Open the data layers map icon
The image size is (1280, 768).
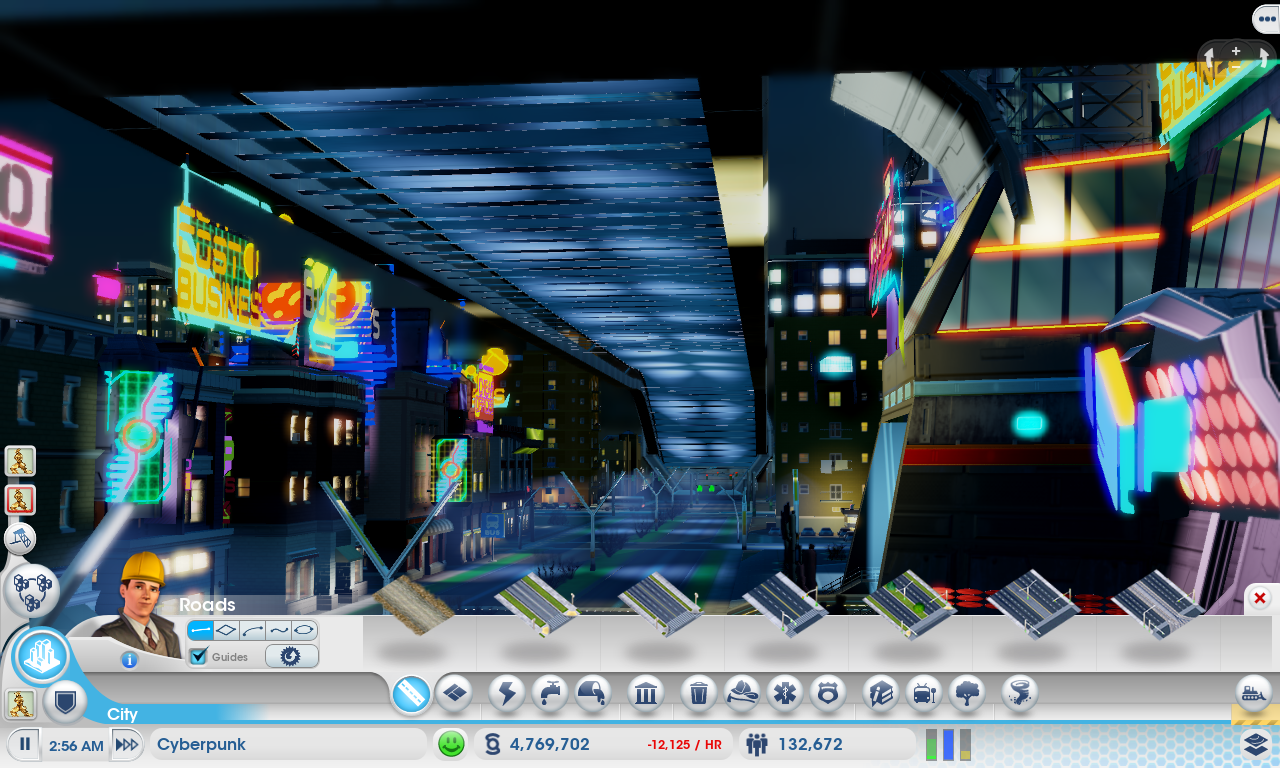(1256, 744)
